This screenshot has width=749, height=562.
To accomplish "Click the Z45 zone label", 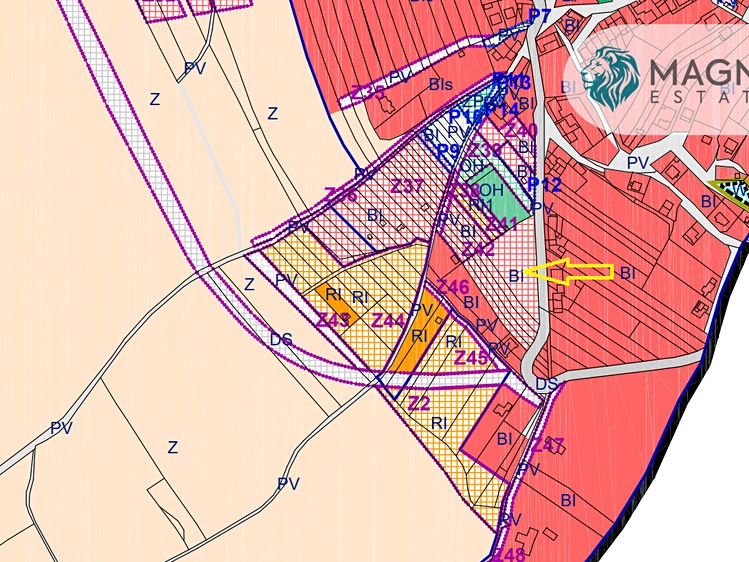I will pos(471,357).
